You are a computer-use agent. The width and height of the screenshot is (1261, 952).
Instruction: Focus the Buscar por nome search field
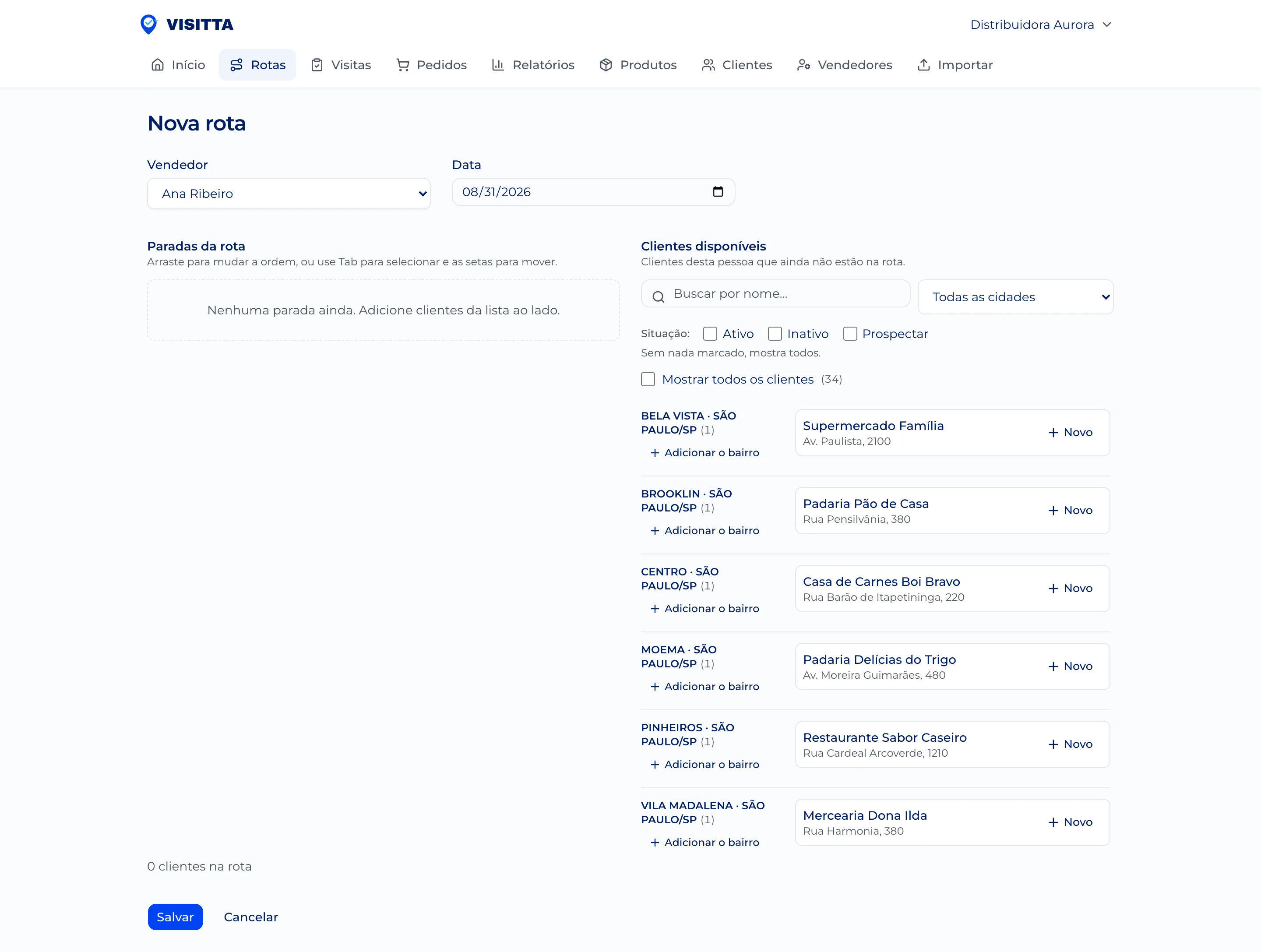pos(776,294)
